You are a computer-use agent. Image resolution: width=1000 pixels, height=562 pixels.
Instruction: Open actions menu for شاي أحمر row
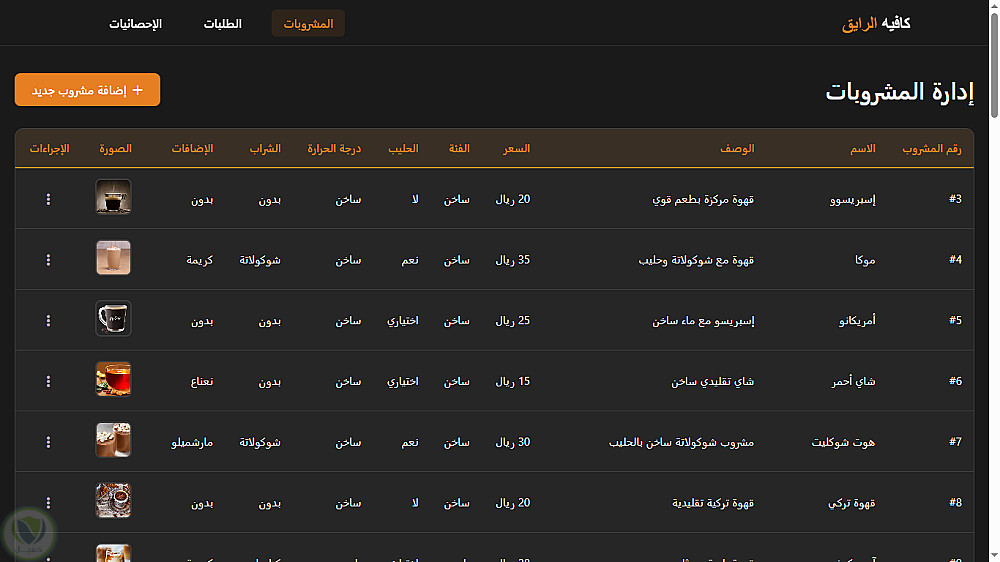48,381
